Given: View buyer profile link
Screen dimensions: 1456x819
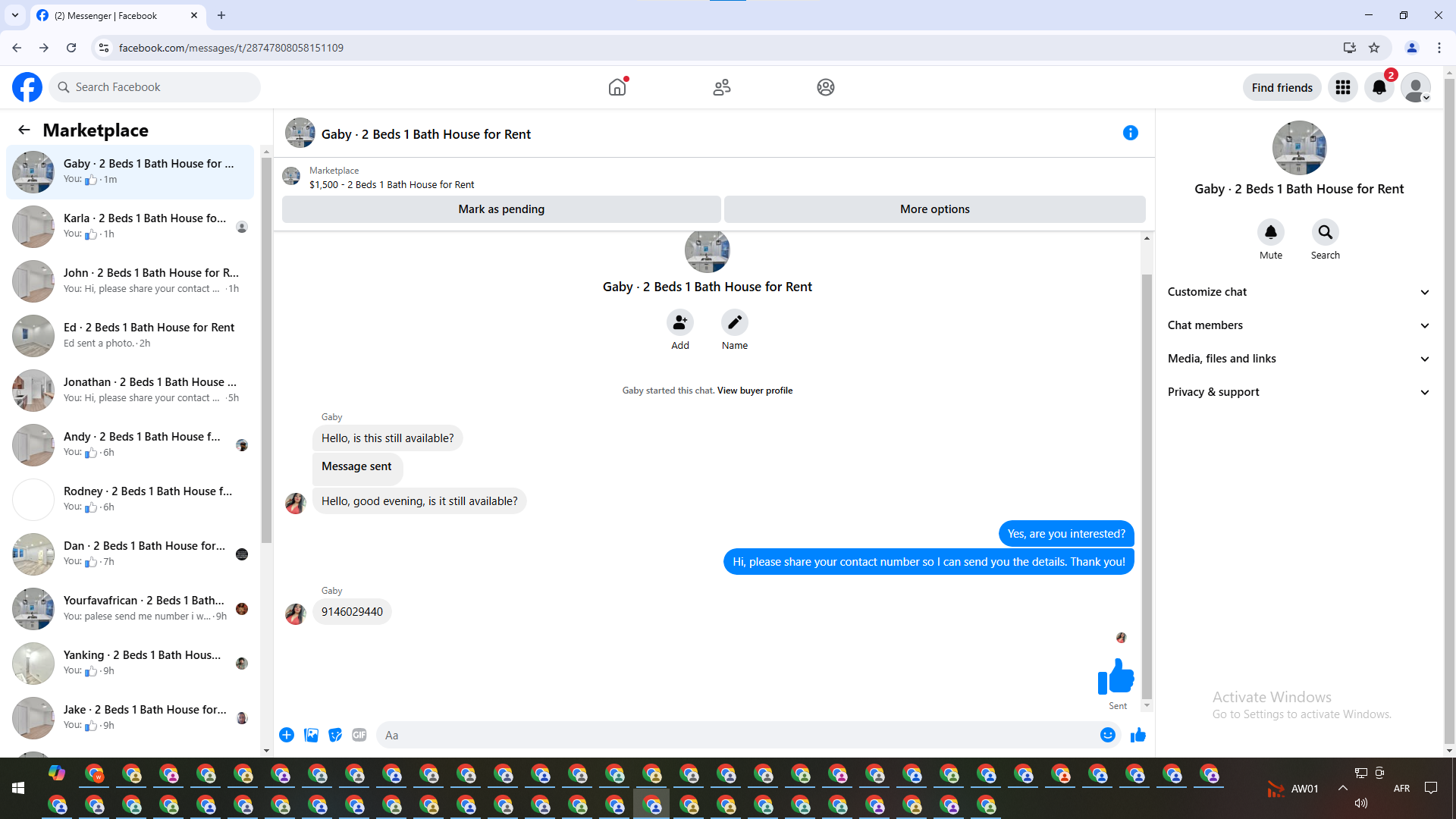Looking at the screenshot, I should click(755, 391).
